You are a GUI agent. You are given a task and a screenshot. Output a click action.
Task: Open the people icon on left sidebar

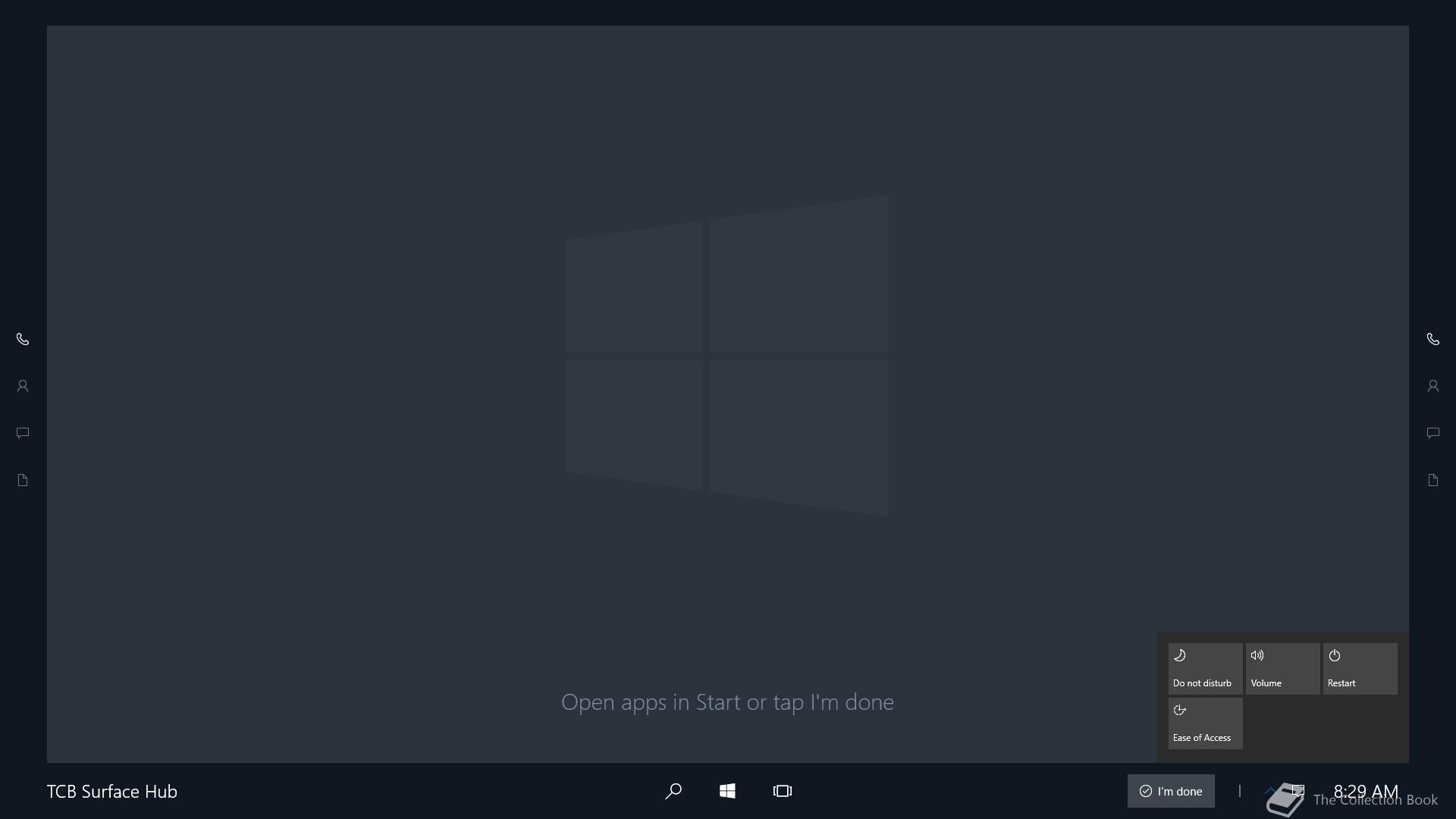click(x=23, y=386)
